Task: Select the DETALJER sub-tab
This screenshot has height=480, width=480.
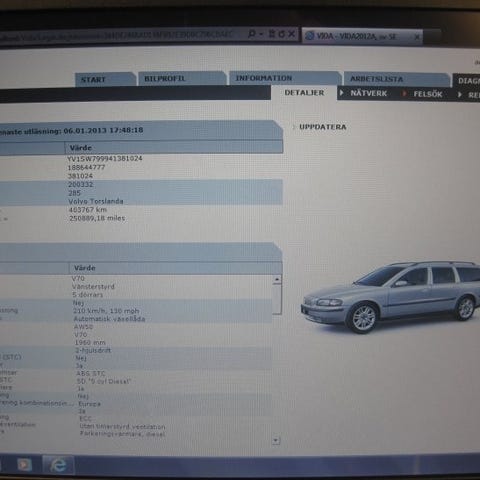Action: 304,93
